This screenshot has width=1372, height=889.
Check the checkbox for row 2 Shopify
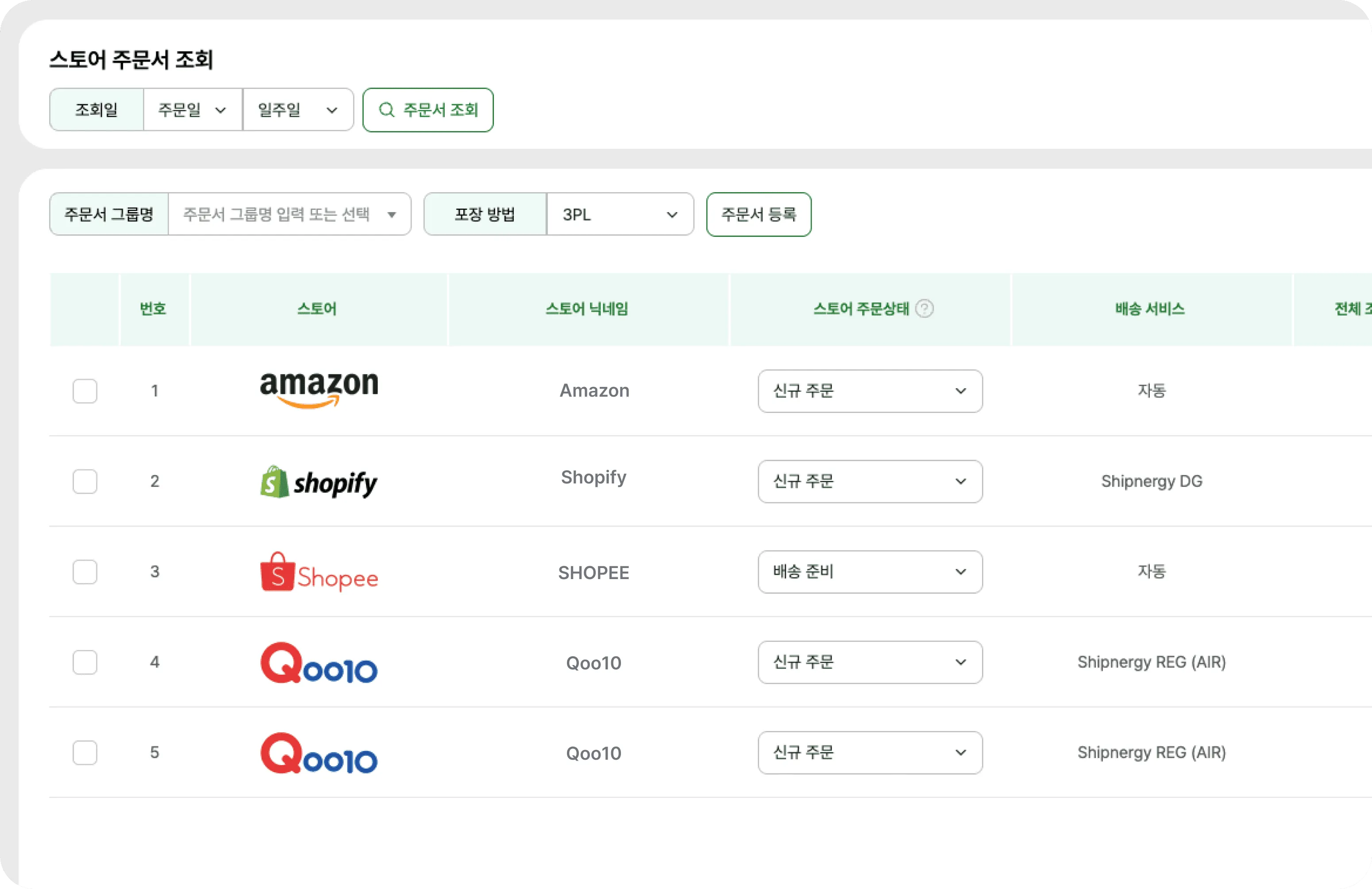[x=85, y=481]
